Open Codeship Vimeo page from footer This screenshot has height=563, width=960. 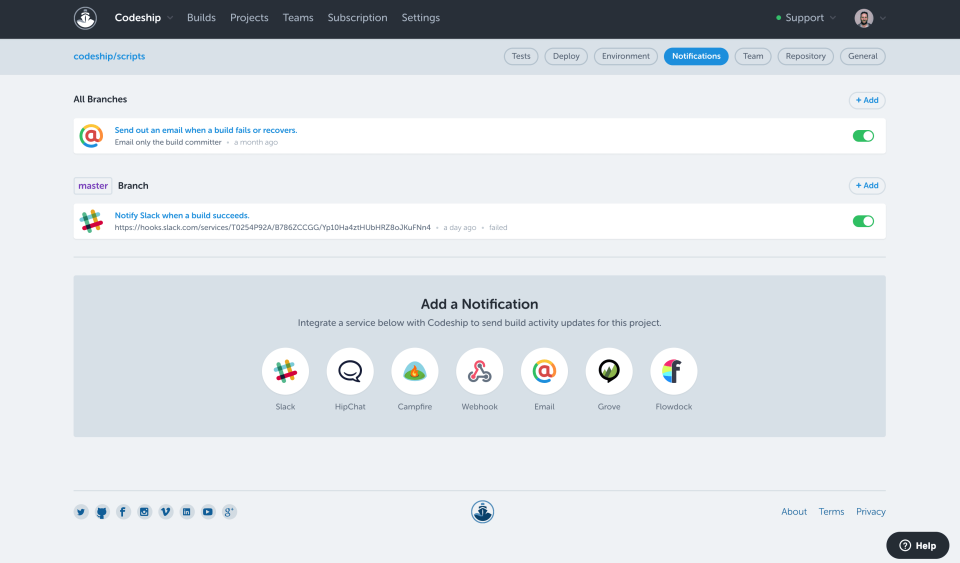(166, 512)
